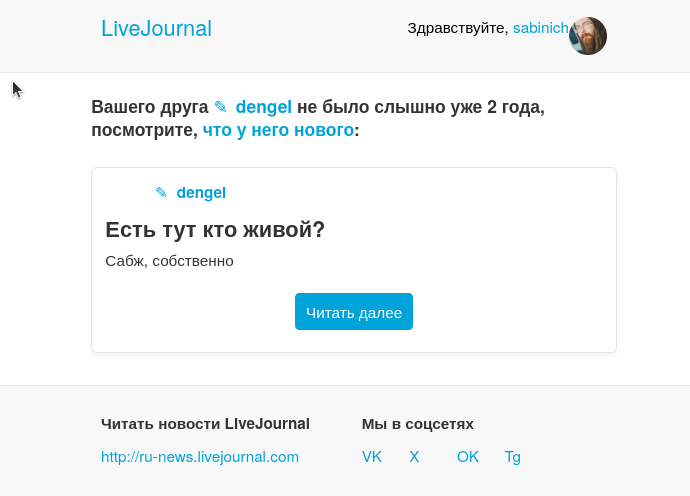The width and height of the screenshot is (690, 496).
Task: Open the LiveJournal logo link
Action: (x=156, y=29)
